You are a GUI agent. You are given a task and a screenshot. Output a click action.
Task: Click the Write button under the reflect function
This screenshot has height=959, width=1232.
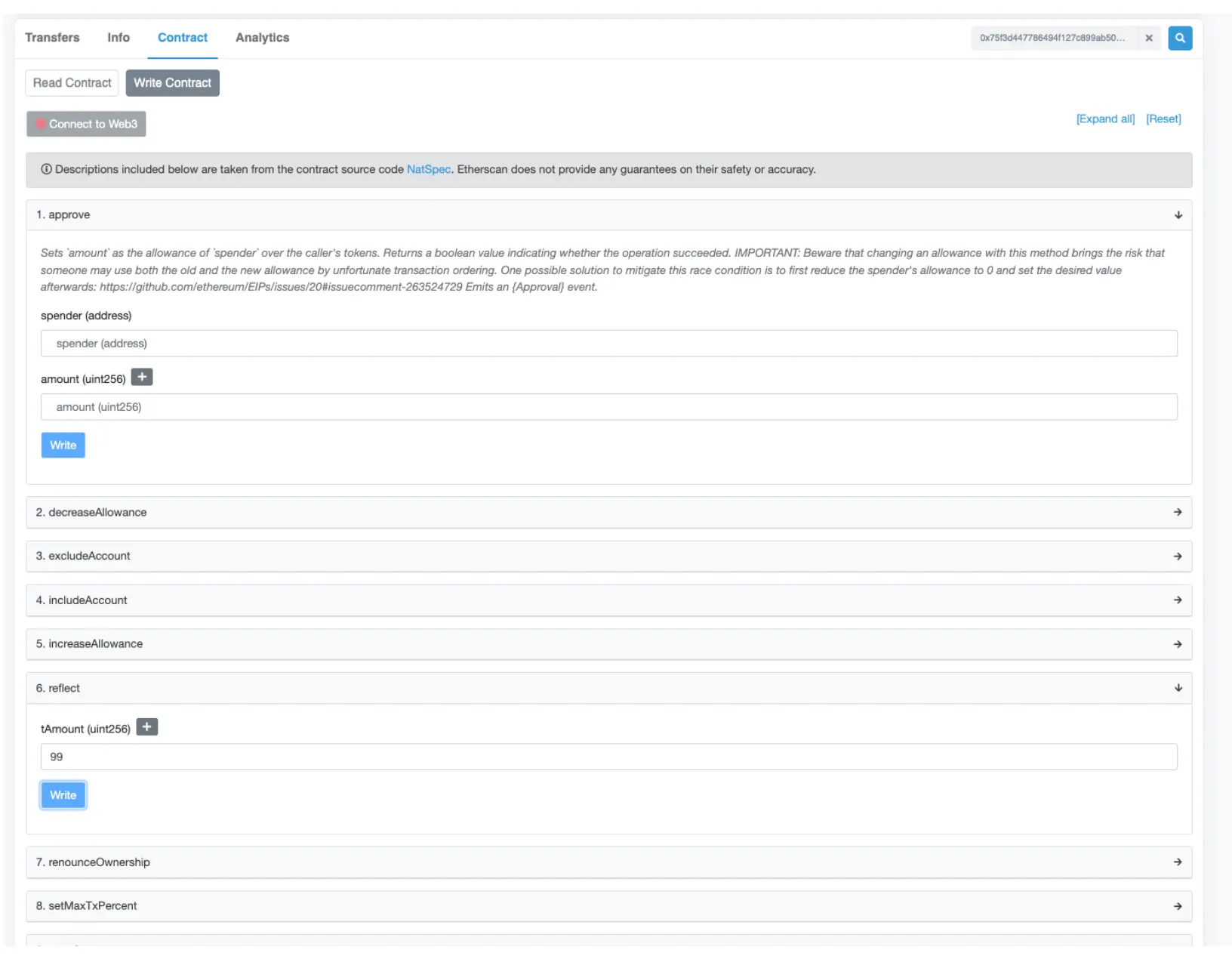point(63,795)
